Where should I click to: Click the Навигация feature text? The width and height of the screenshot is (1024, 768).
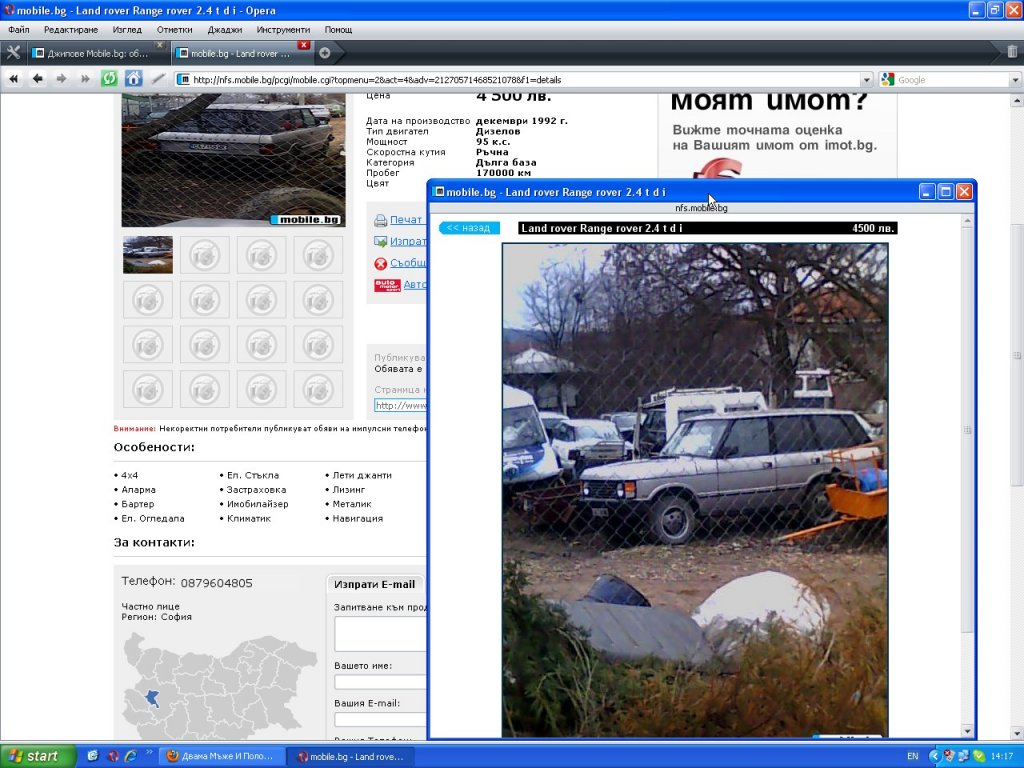[358, 519]
